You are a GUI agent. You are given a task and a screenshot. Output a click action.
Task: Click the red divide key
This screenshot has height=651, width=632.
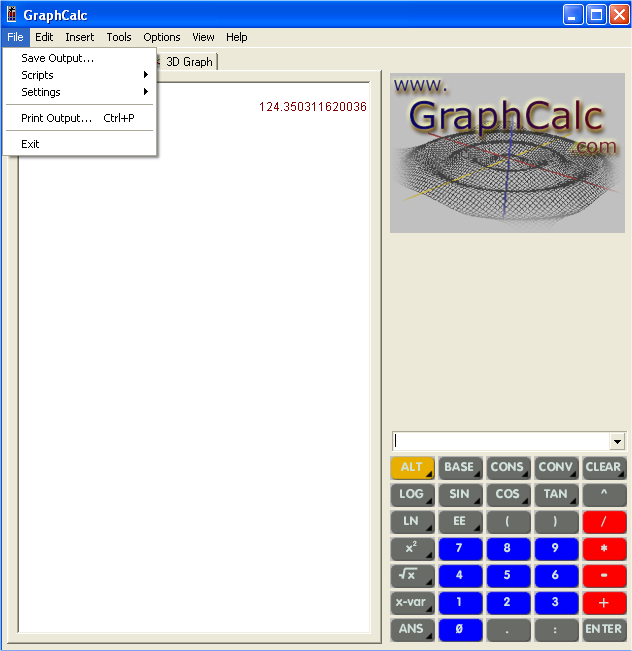pyautogui.click(x=604, y=522)
